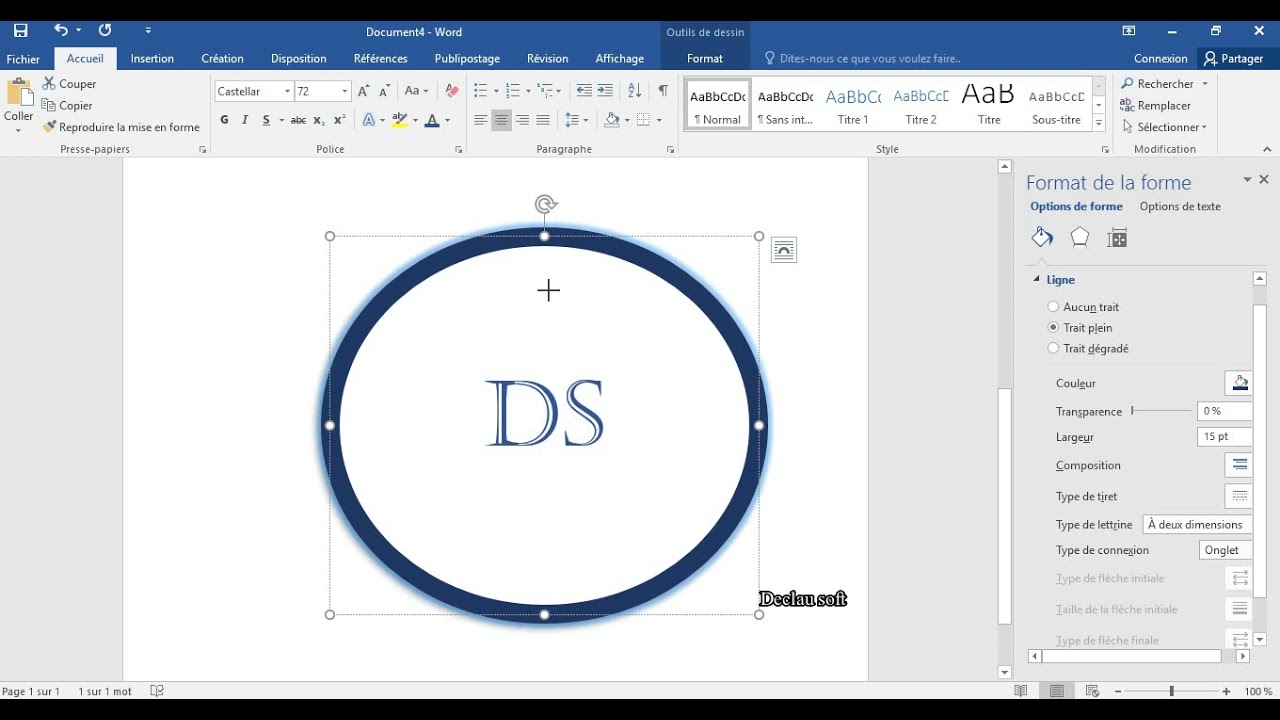Switch to Options de texte
The height and width of the screenshot is (720, 1280).
click(1180, 207)
